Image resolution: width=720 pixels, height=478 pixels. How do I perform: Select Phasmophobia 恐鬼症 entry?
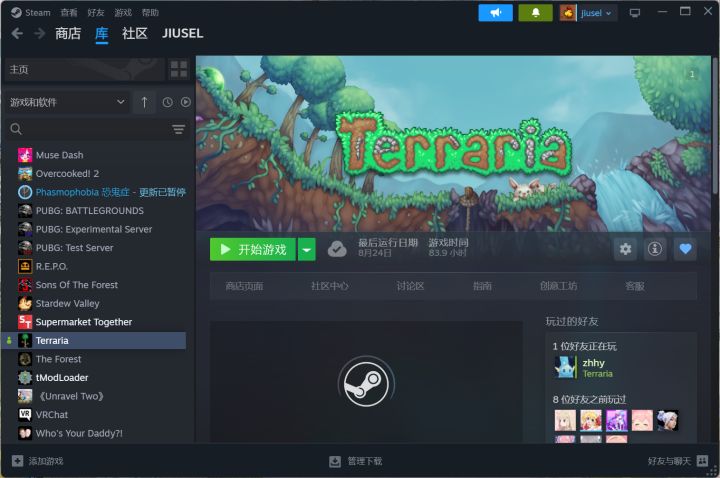click(x=101, y=192)
